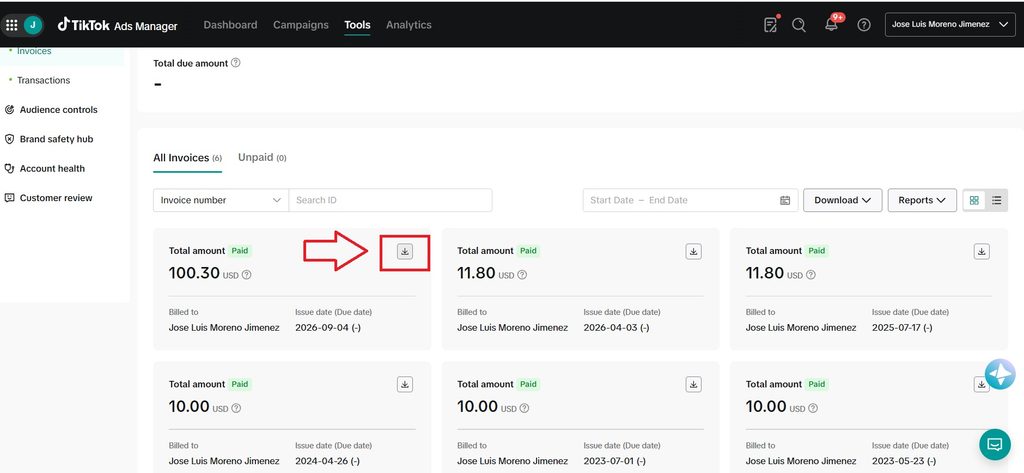The image size is (1024, 473).
Task: Switch to grid card view
Action: (x=974, y=201)
